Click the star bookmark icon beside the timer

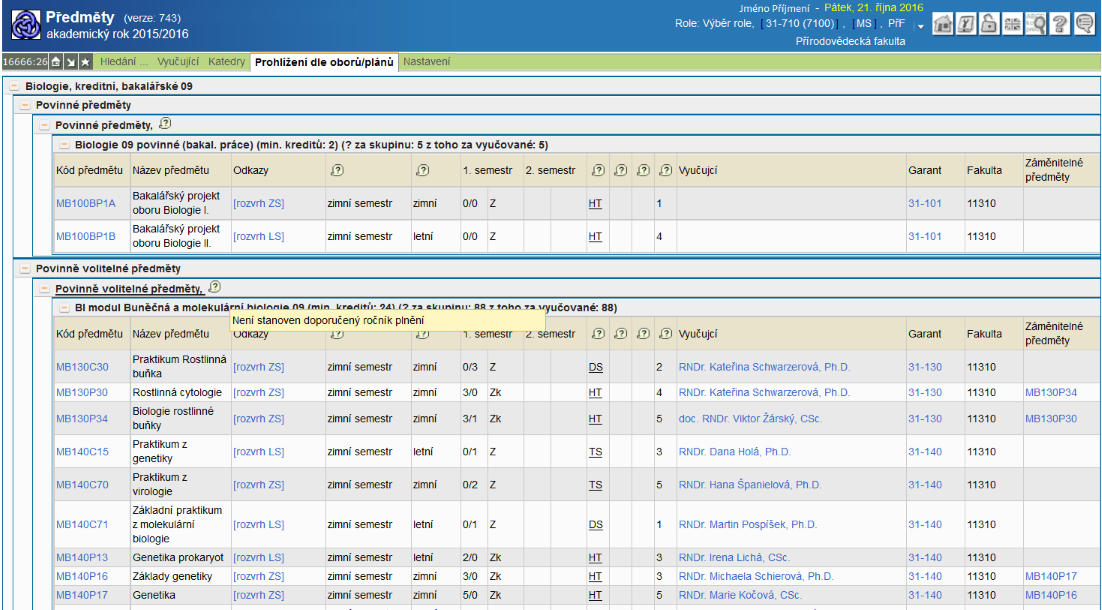(86, 62)
